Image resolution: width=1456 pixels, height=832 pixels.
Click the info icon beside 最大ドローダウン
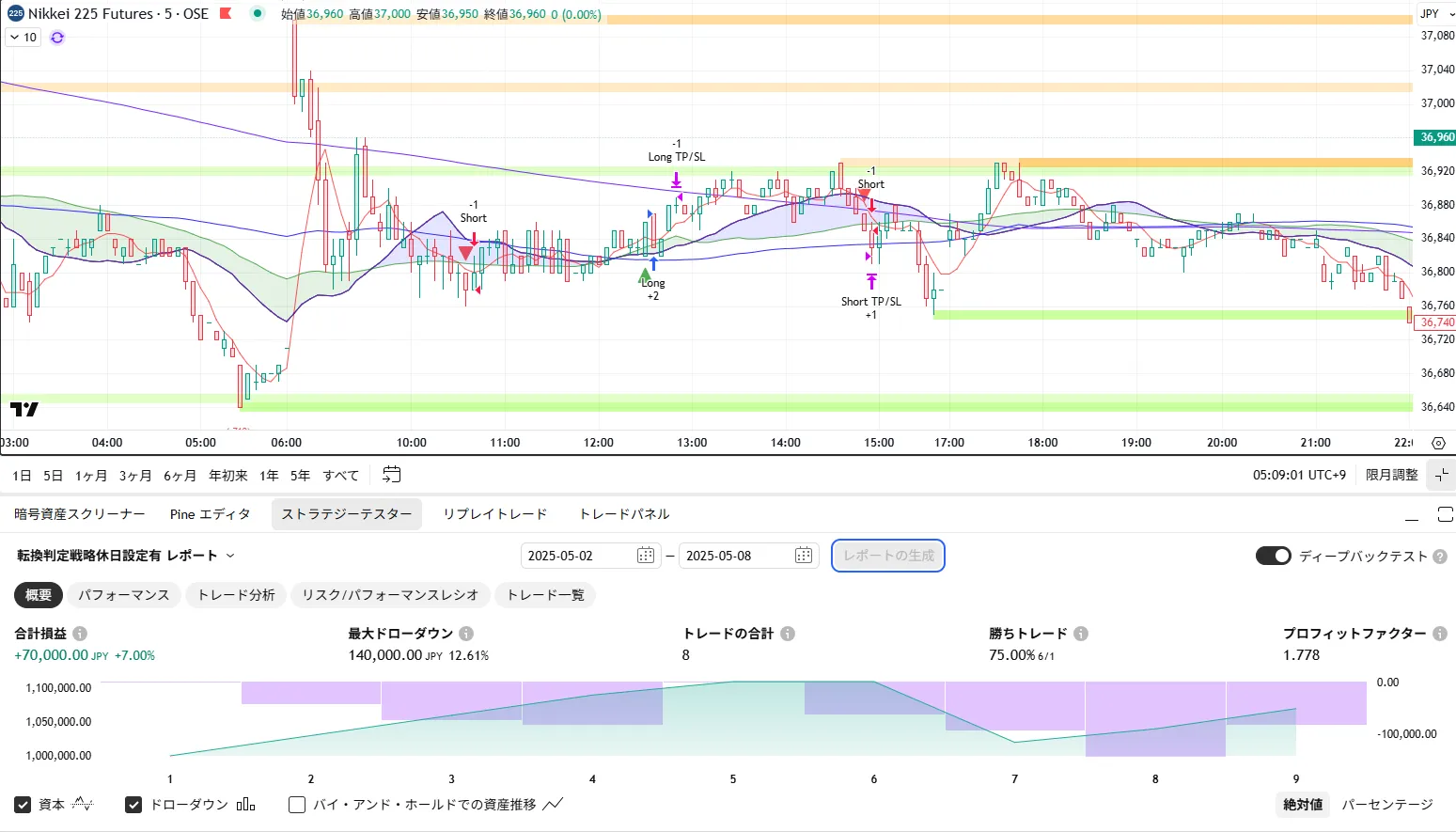(x=466, y=634)
